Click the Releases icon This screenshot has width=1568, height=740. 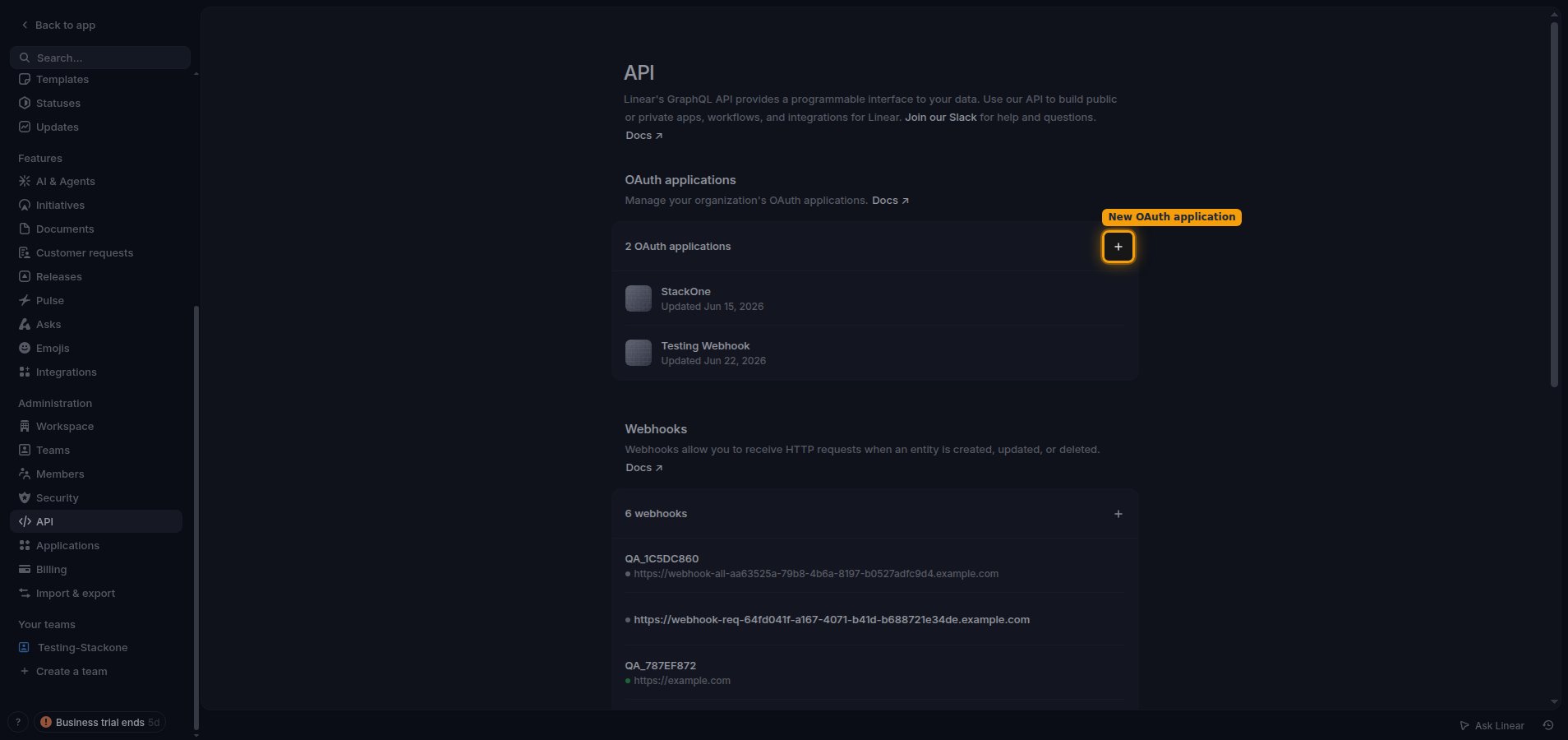pyautogui.click(x=25, y=277)
